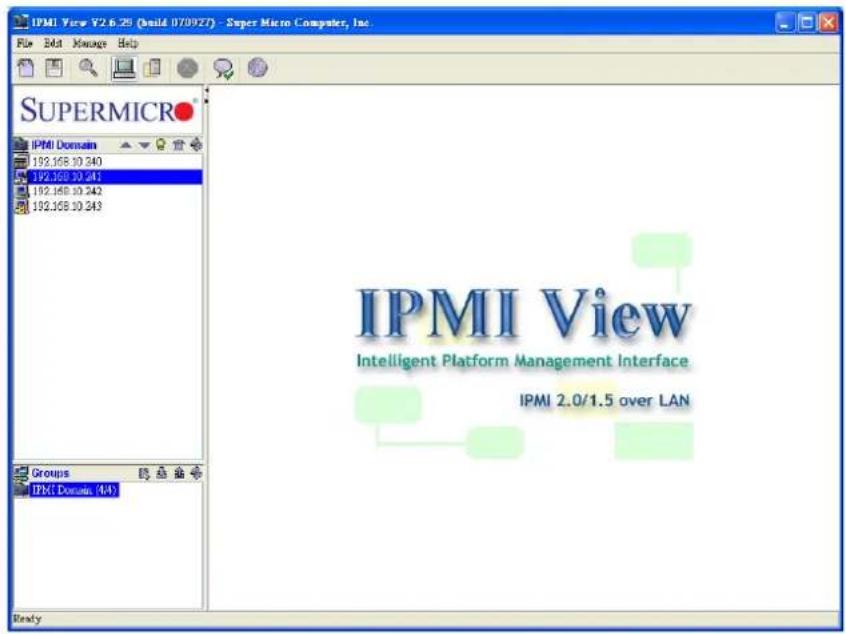846x634 pixels.
Task: Click the new/open file toolbar icon
Action: (26, 68)
